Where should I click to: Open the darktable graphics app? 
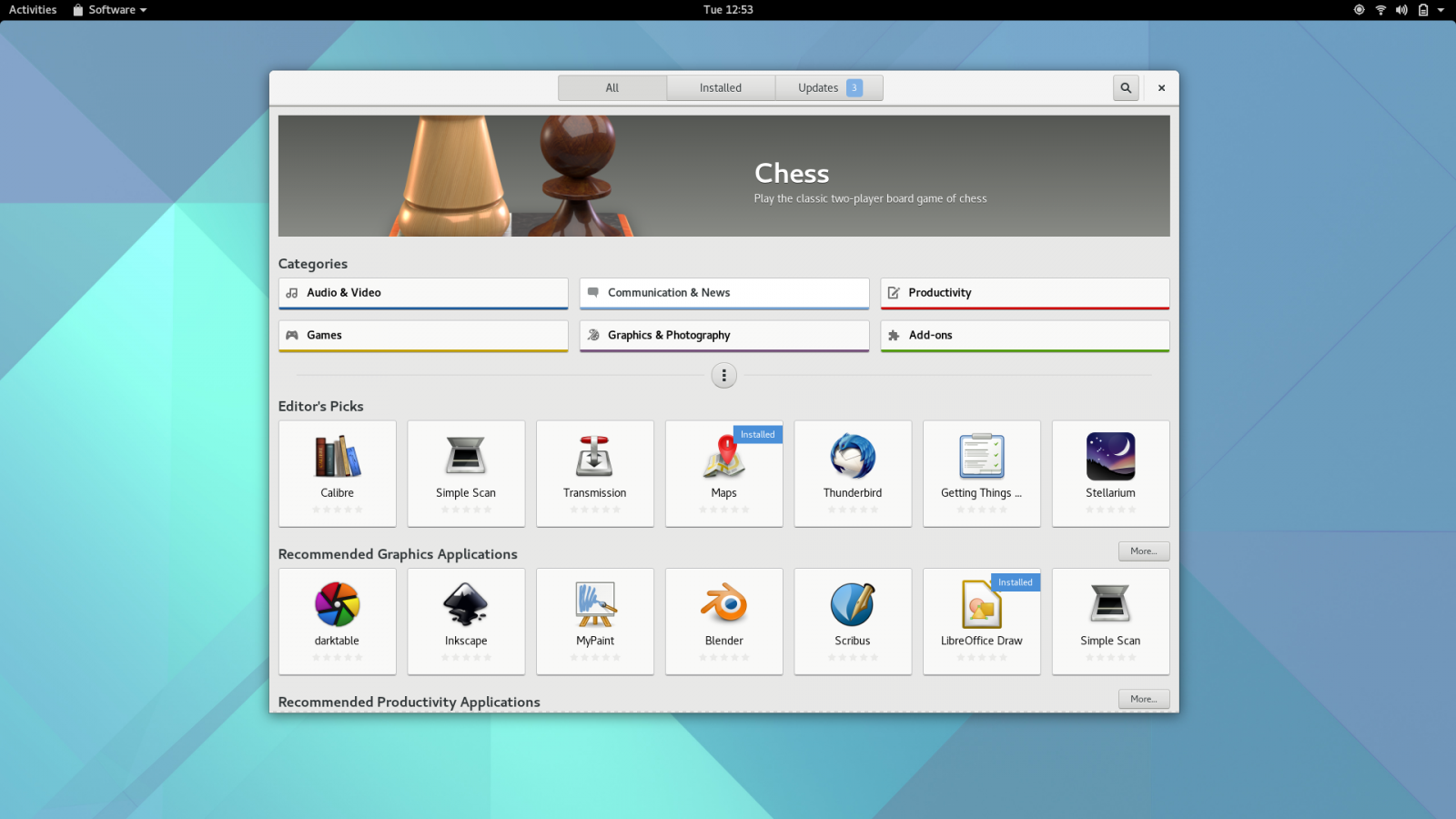(x=337, y=622)
